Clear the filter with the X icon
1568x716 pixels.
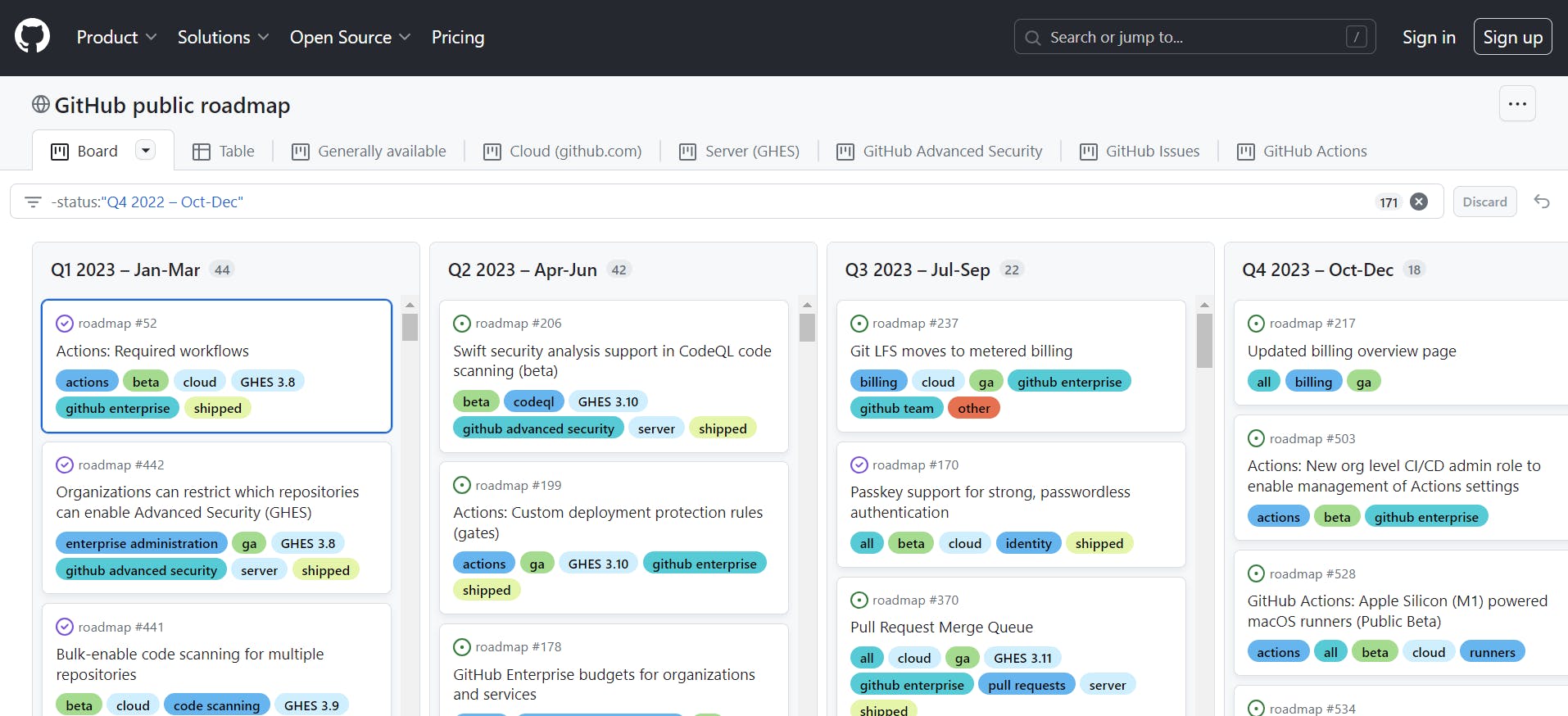1419,202
